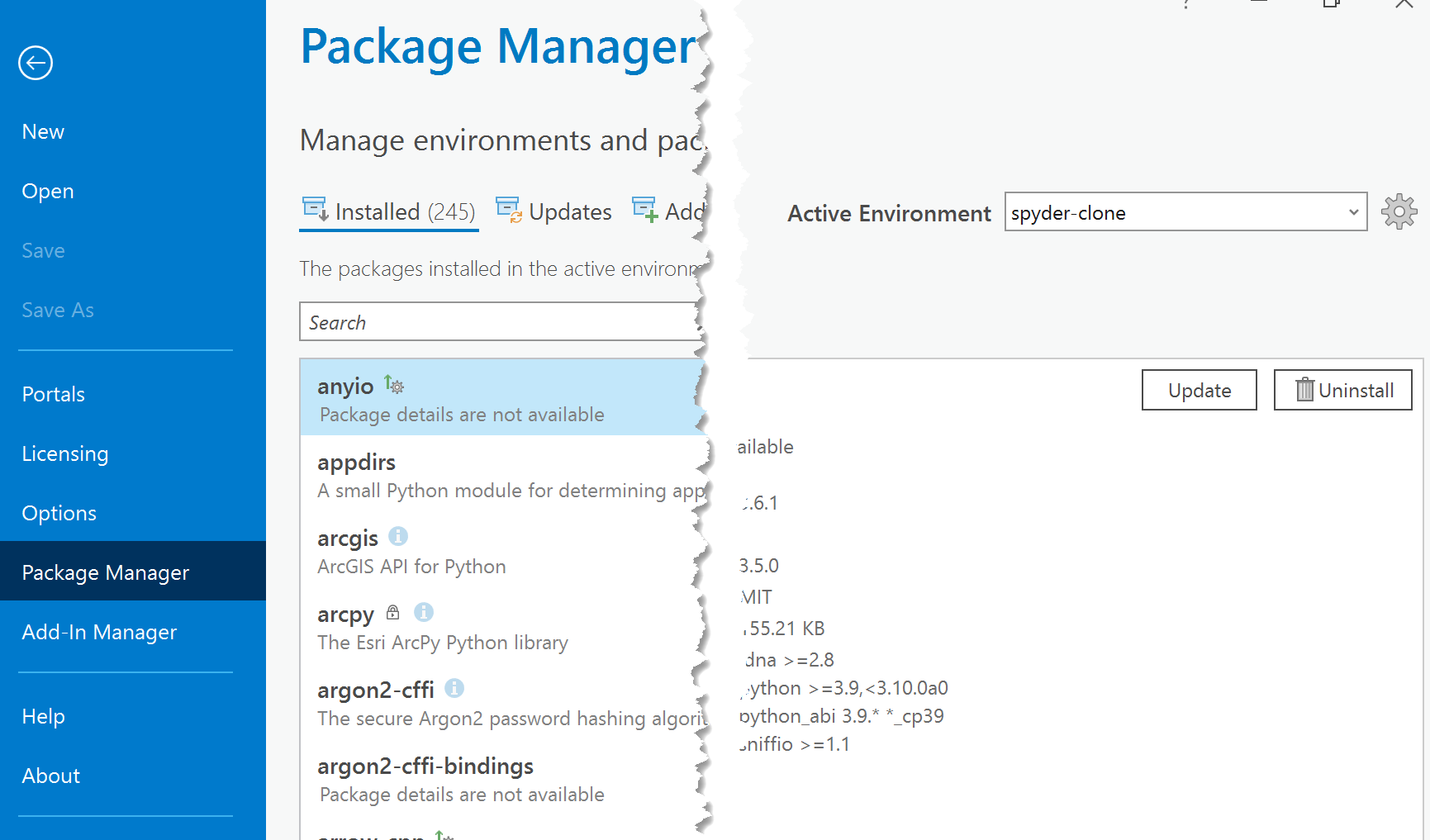The height and width of the screenshot is (840, 1430).
Task: Go to the Licensing section
Action: (64, 453)
